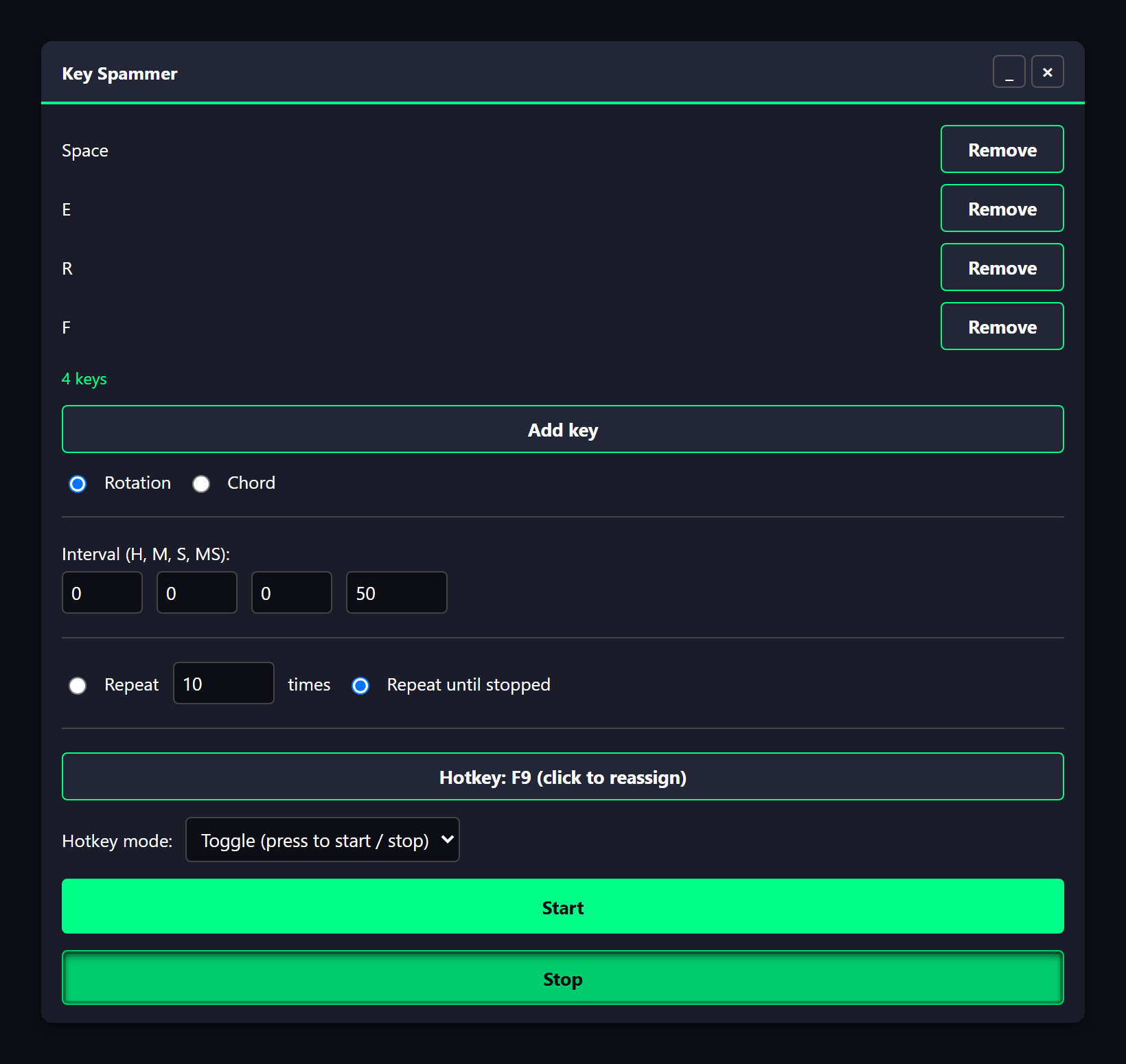This screenshot has height=1064, width=1126.
Task: Focus the interval seconds field
Action: (x=292, y=592)
